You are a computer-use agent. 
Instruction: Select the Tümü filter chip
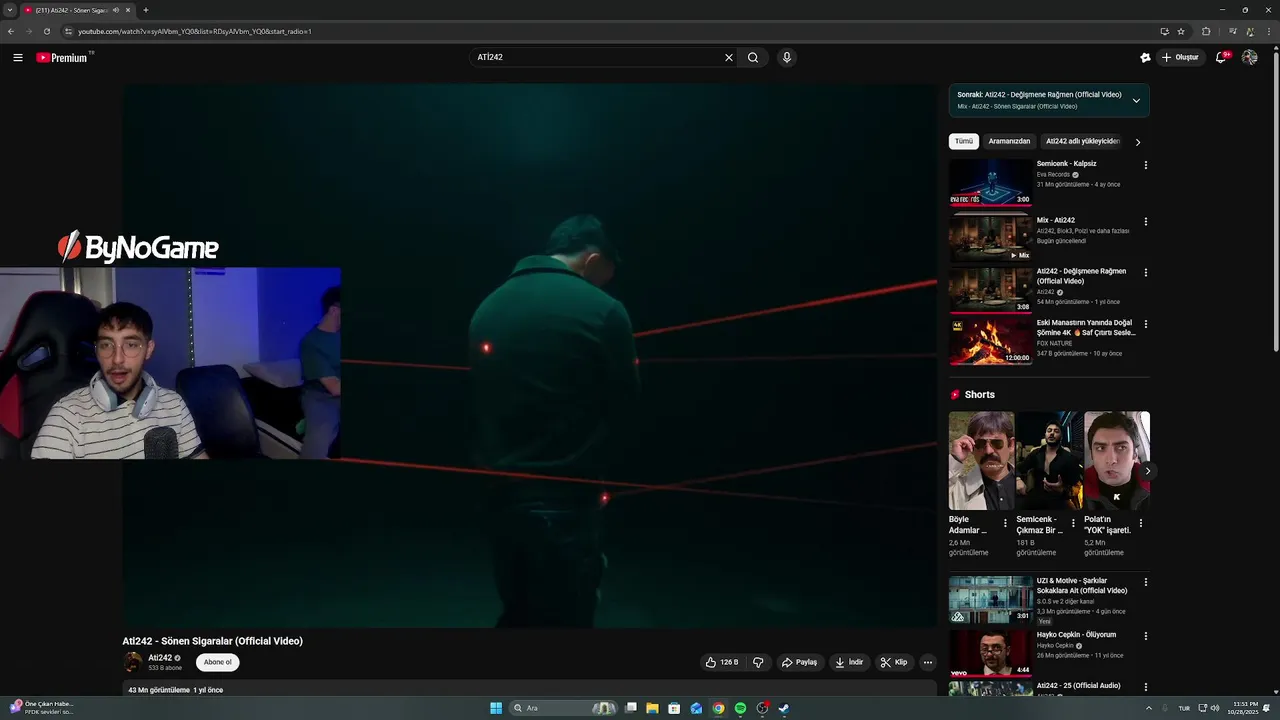(963, 141)
